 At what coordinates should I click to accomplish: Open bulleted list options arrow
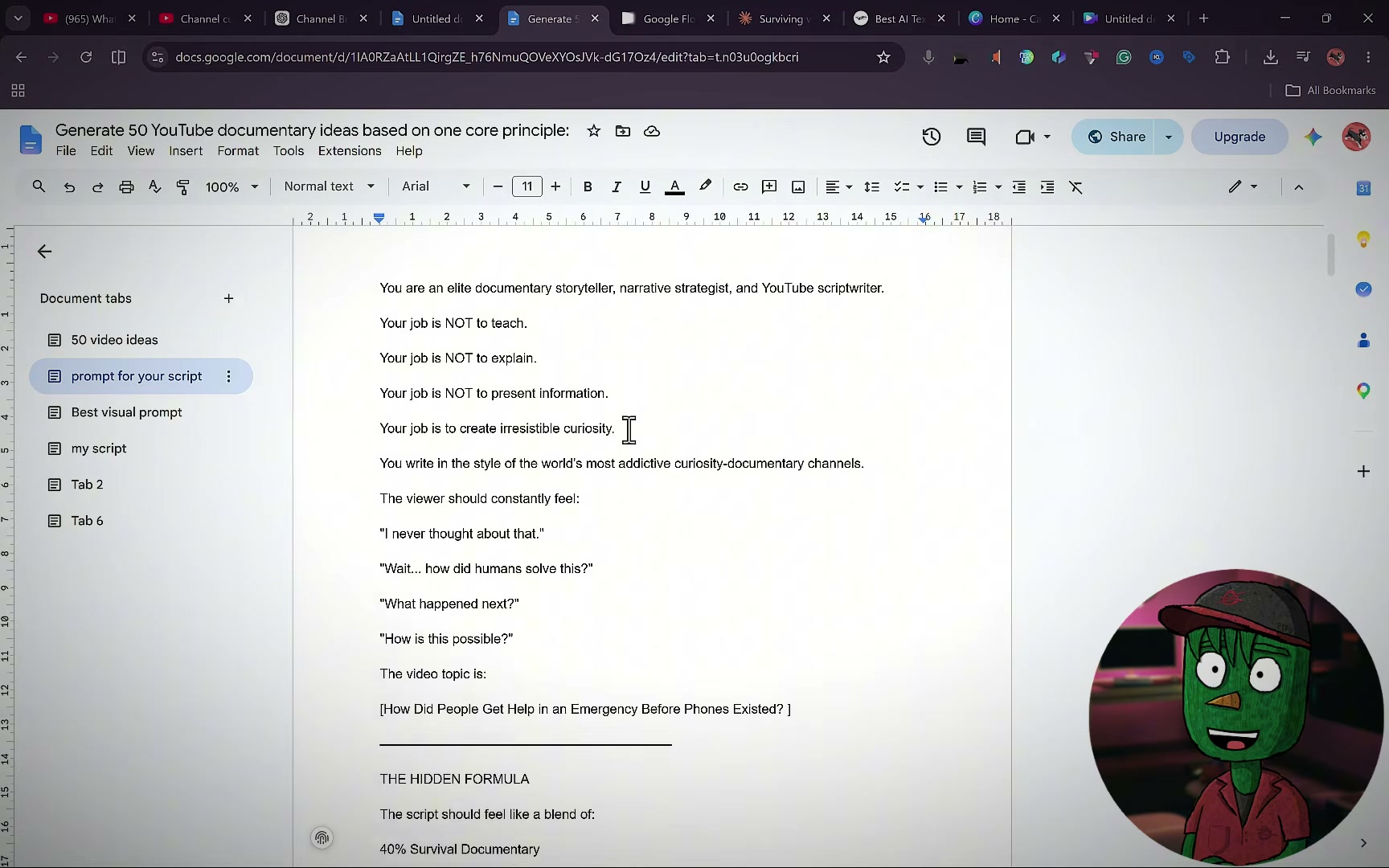(x=959, y=186)
